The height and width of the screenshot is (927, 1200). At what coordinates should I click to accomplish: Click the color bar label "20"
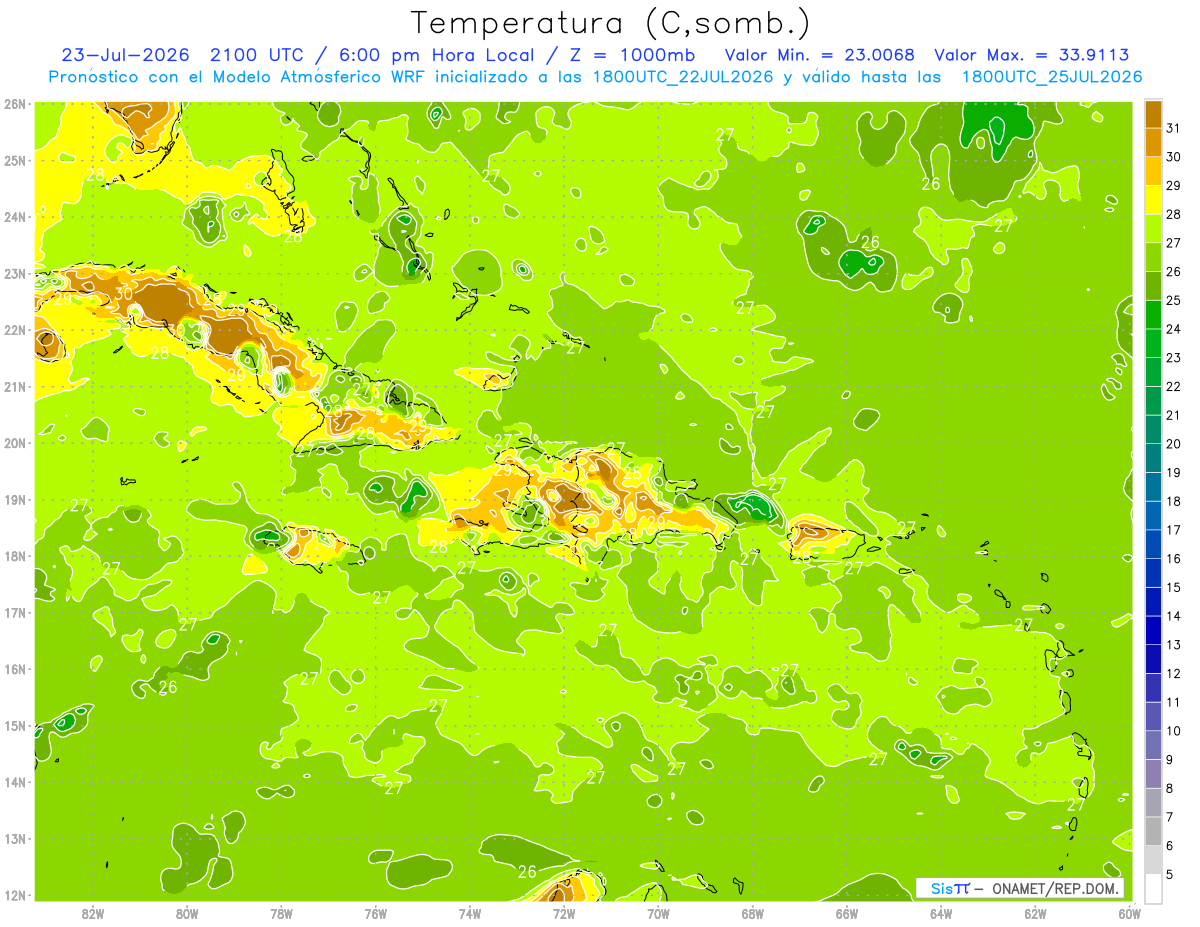point(1174,444)
